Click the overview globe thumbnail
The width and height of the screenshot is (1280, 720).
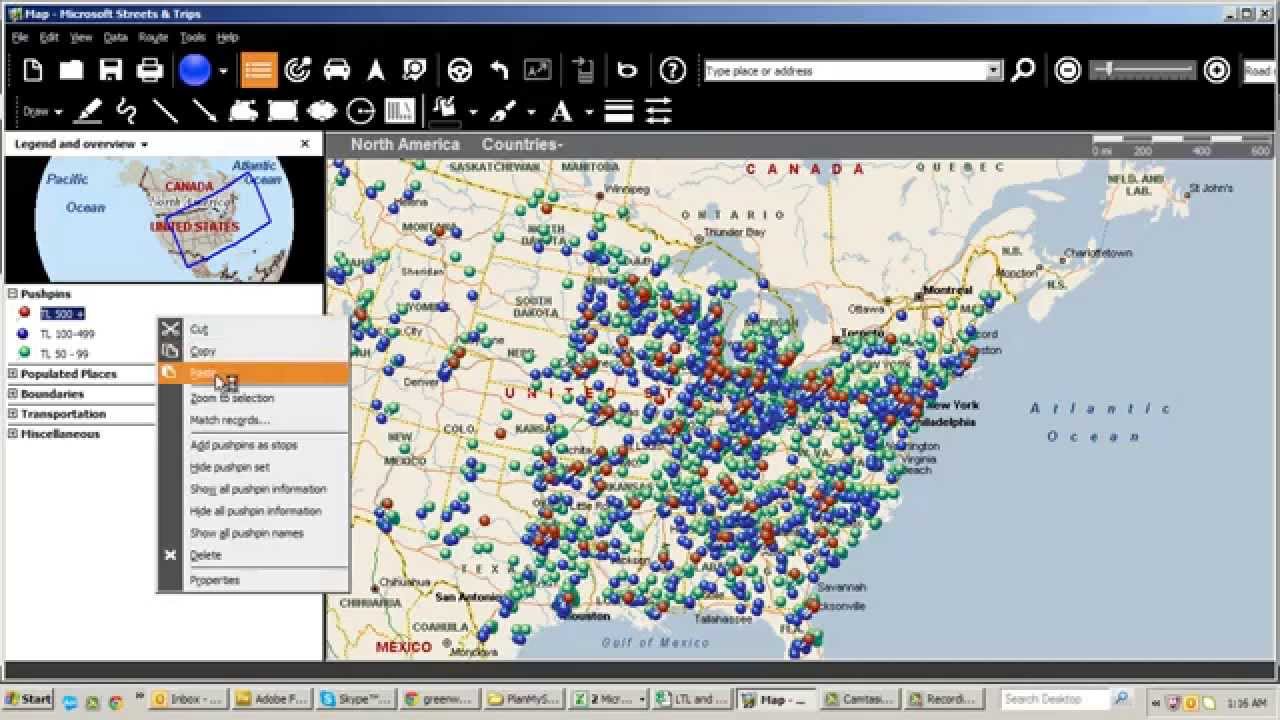pyautogui.click(x=163, y=219)
